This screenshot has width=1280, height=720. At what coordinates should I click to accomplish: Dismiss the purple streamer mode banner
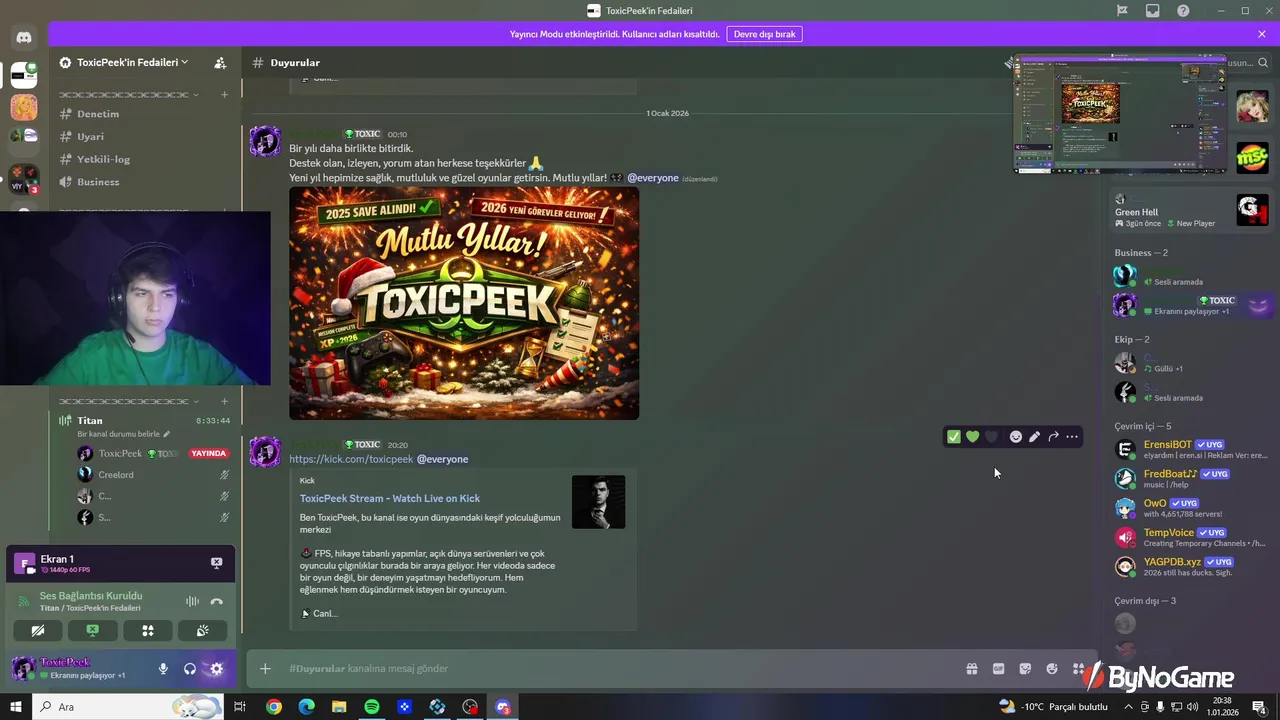click(1262, 34)
